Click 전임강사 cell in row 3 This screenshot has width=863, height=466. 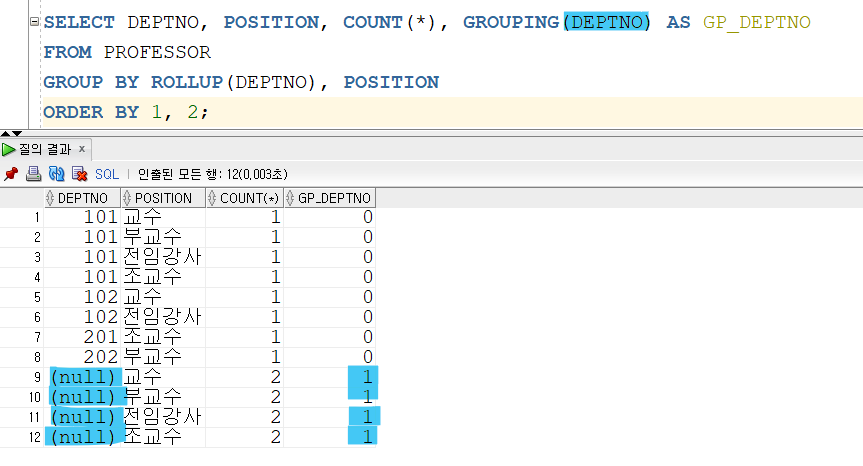tap(163, 257)
